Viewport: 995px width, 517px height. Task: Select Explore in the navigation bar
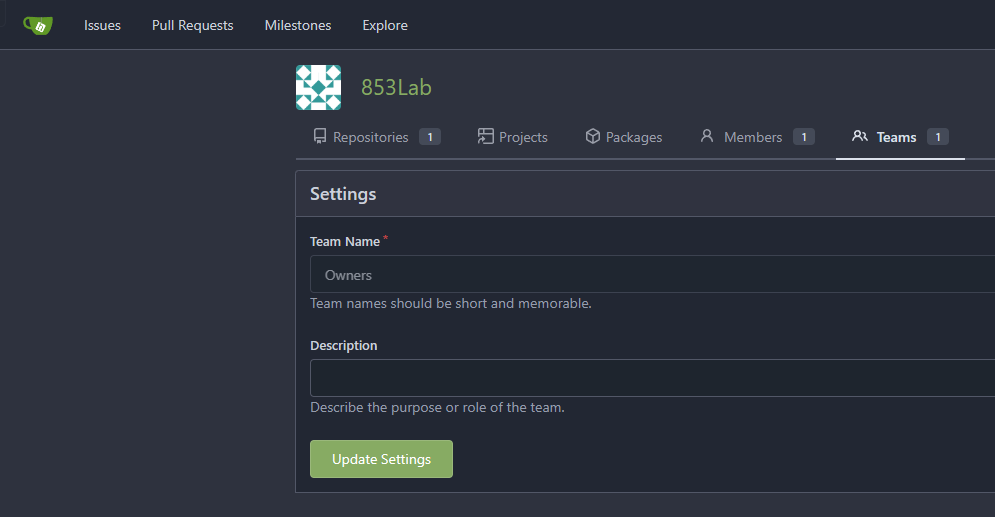pyautogui.click(x=385, y=25)
